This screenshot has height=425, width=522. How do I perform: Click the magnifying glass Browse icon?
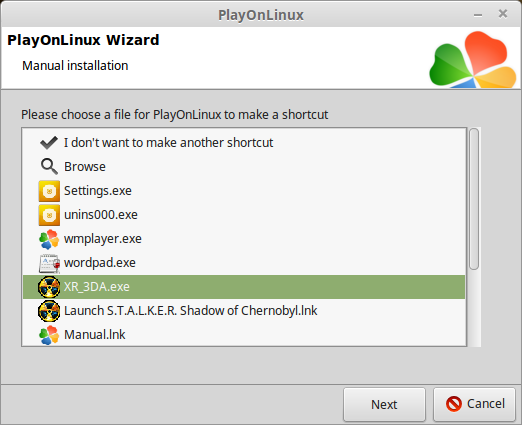(49, 166)
